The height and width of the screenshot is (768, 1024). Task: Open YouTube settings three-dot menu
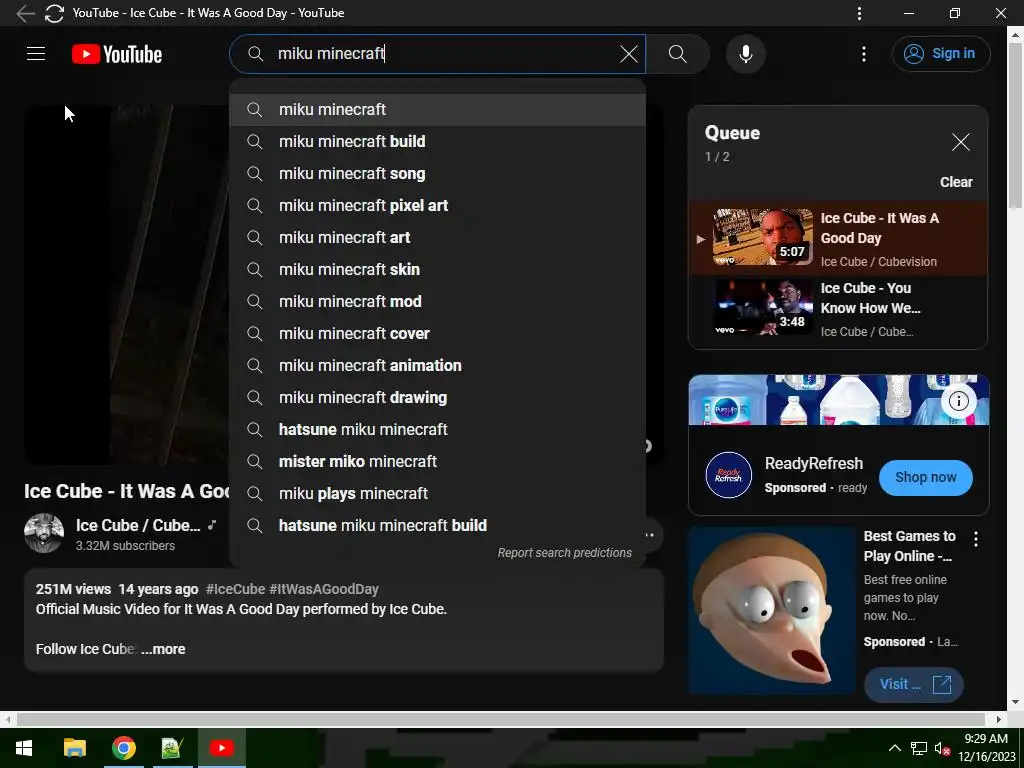pos(863,54)
